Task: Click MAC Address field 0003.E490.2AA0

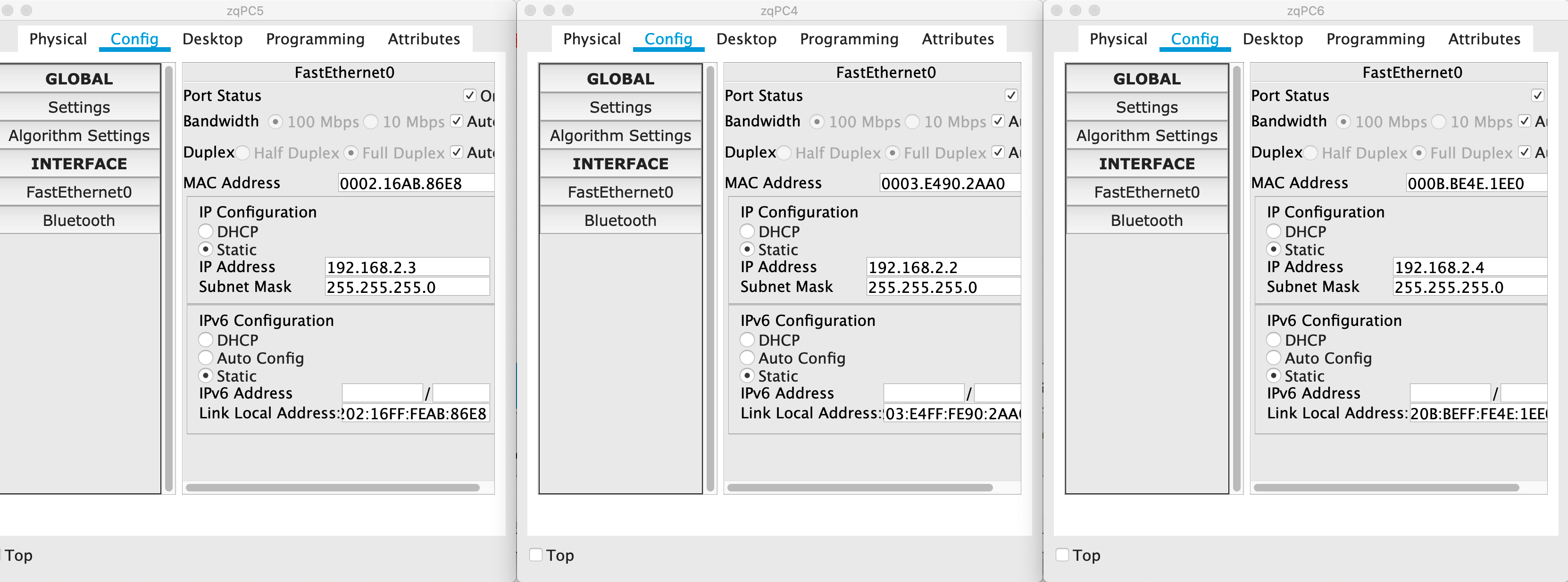Action: 948,183
